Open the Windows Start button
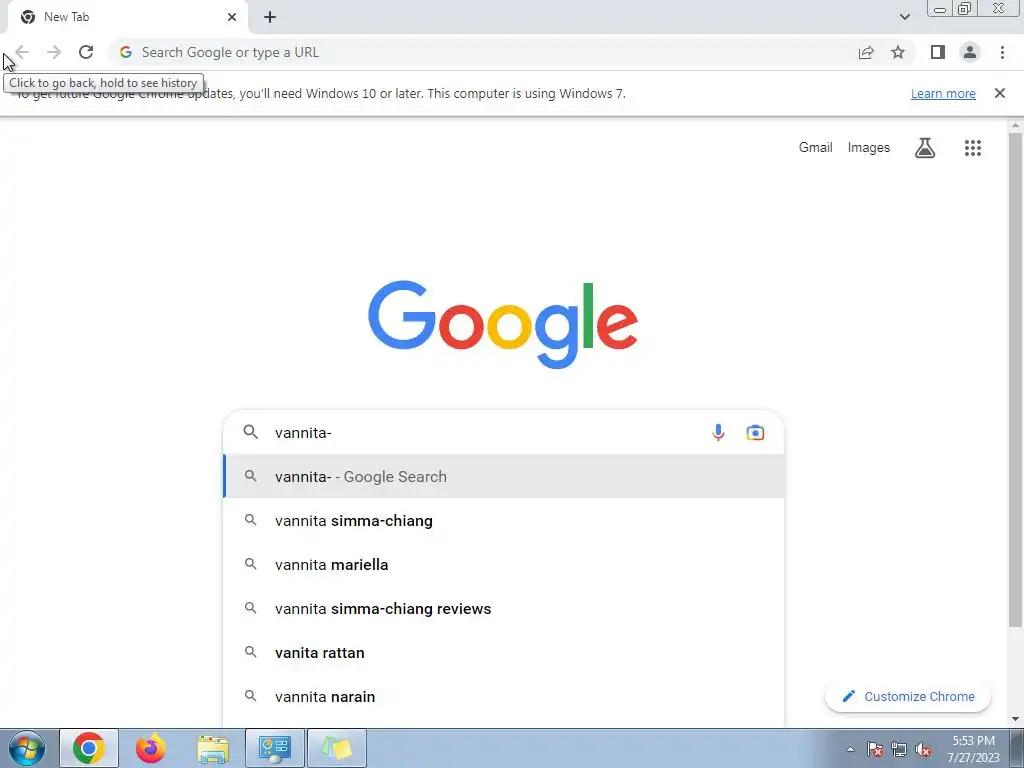Screen dimensions: 1024x768 27,748
